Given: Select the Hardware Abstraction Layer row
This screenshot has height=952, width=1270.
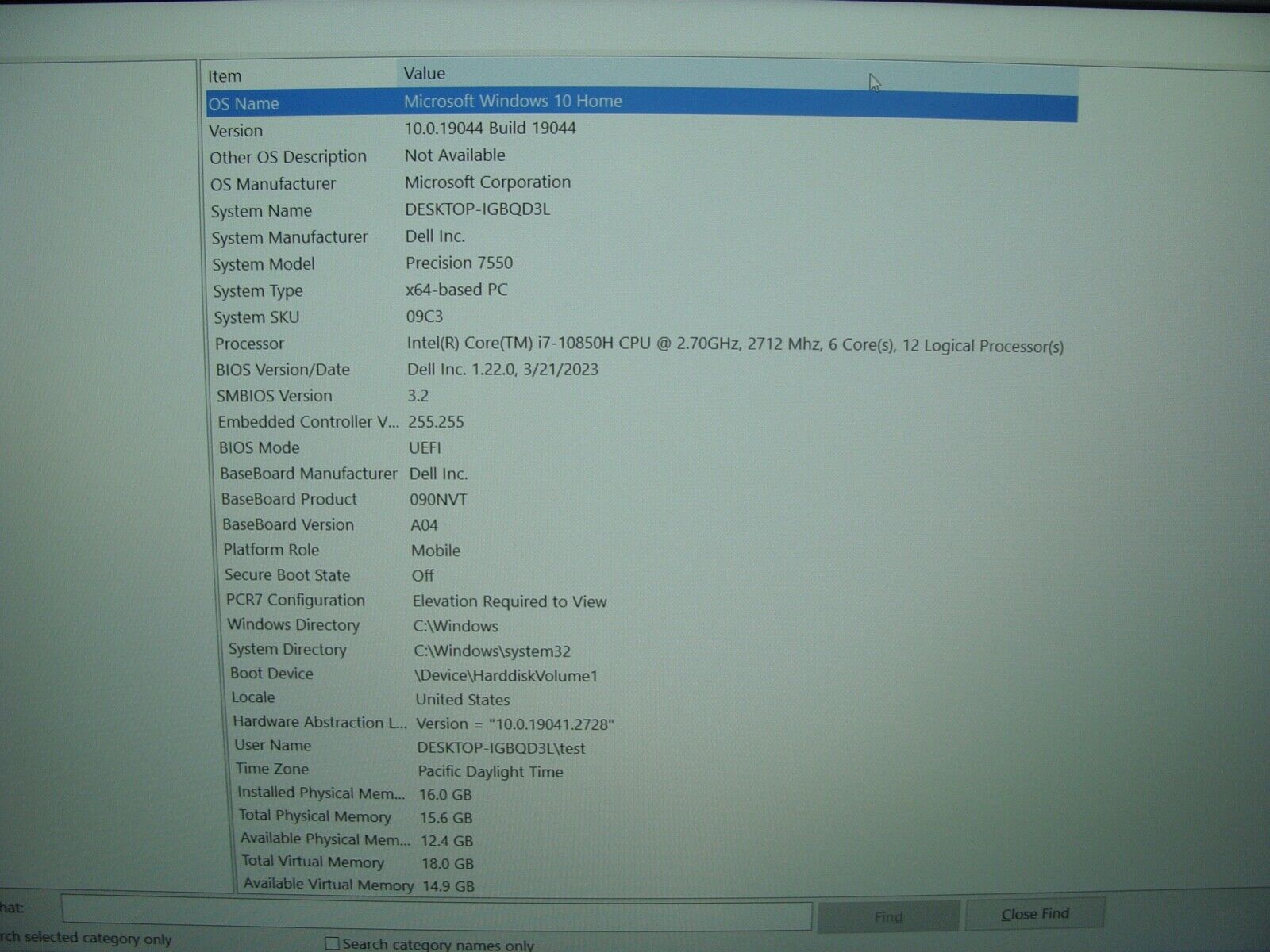Looking at the screenshot, I should [x=641, y=723].
